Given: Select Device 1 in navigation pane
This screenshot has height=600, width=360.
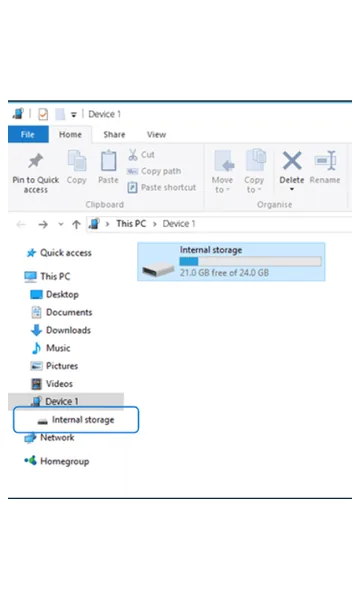Looking at the screenshot, I should click(66, 401).
